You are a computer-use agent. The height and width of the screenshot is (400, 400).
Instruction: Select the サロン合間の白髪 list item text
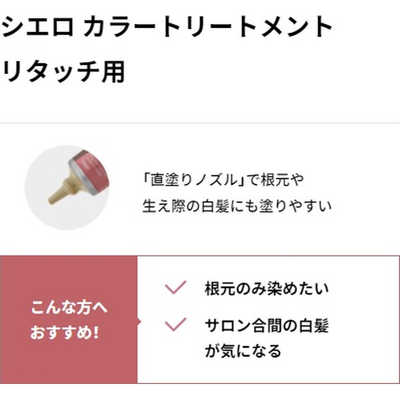(x=267, y=325)
